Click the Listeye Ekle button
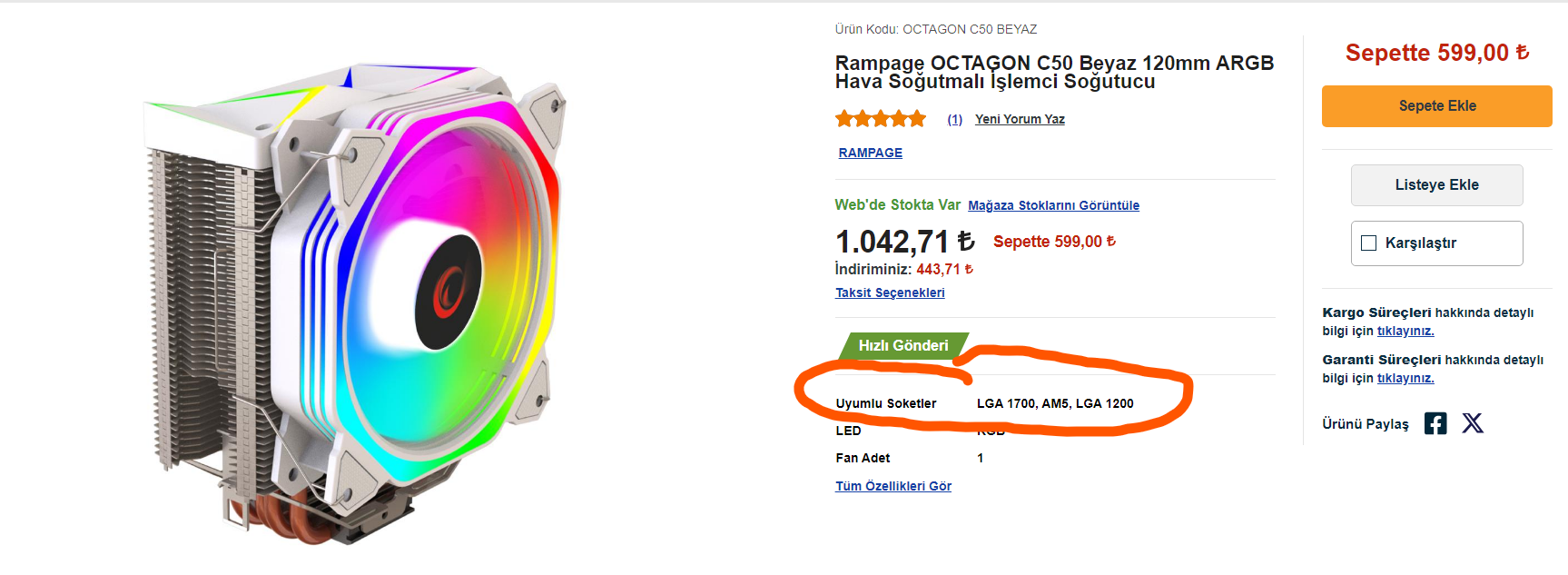The width and height of the screenshot is (1568, 575). click(1436, 185)
